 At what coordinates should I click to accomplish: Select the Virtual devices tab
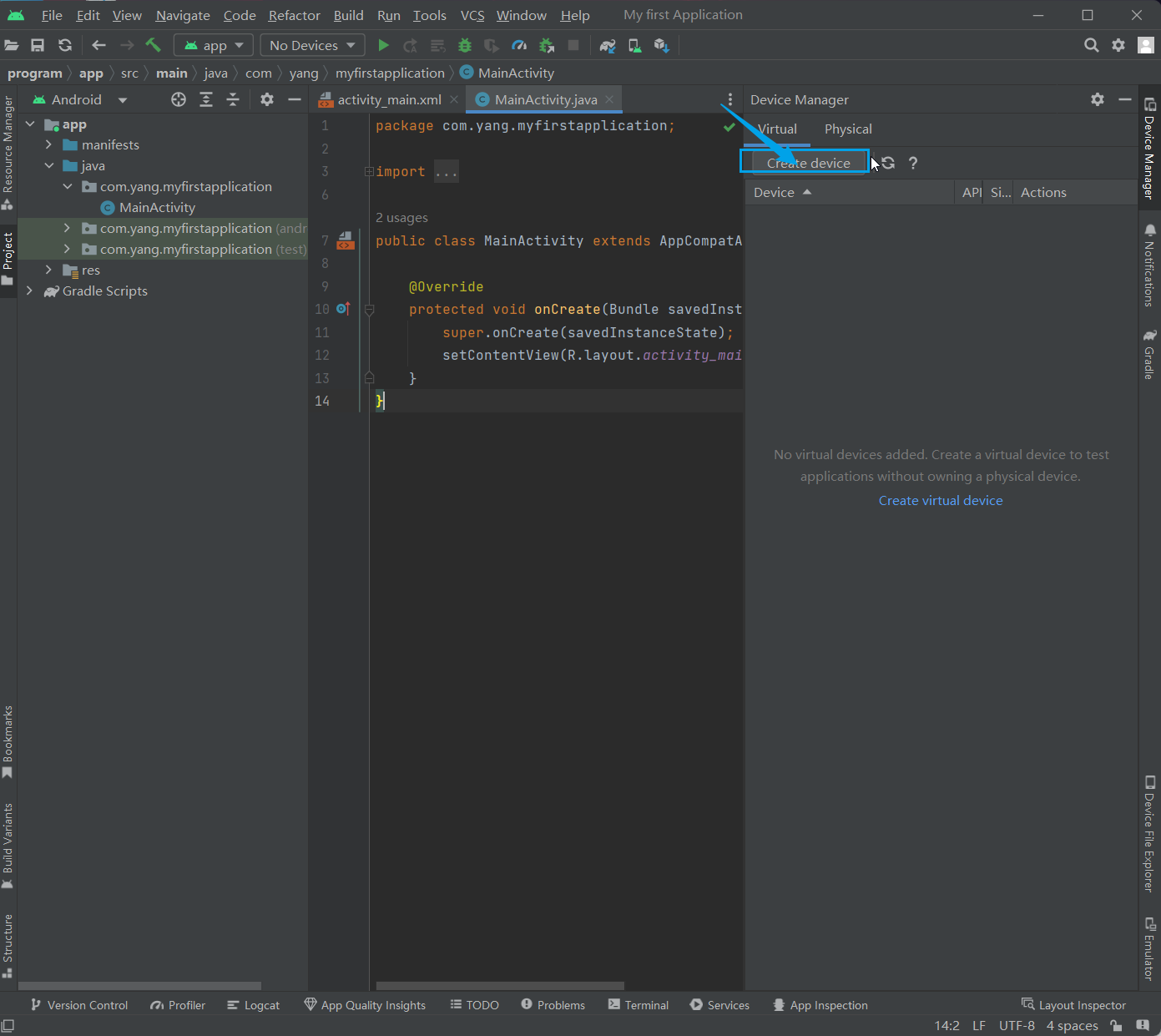(777, 129)
